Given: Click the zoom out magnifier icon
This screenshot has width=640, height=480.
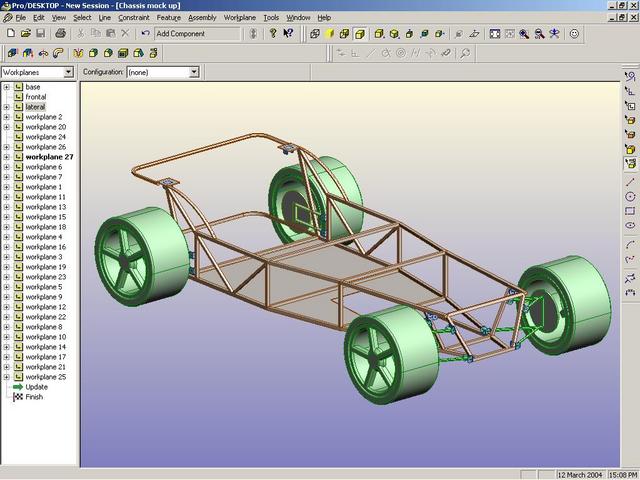Looking at the screenshot, I should tap(539, 34).
